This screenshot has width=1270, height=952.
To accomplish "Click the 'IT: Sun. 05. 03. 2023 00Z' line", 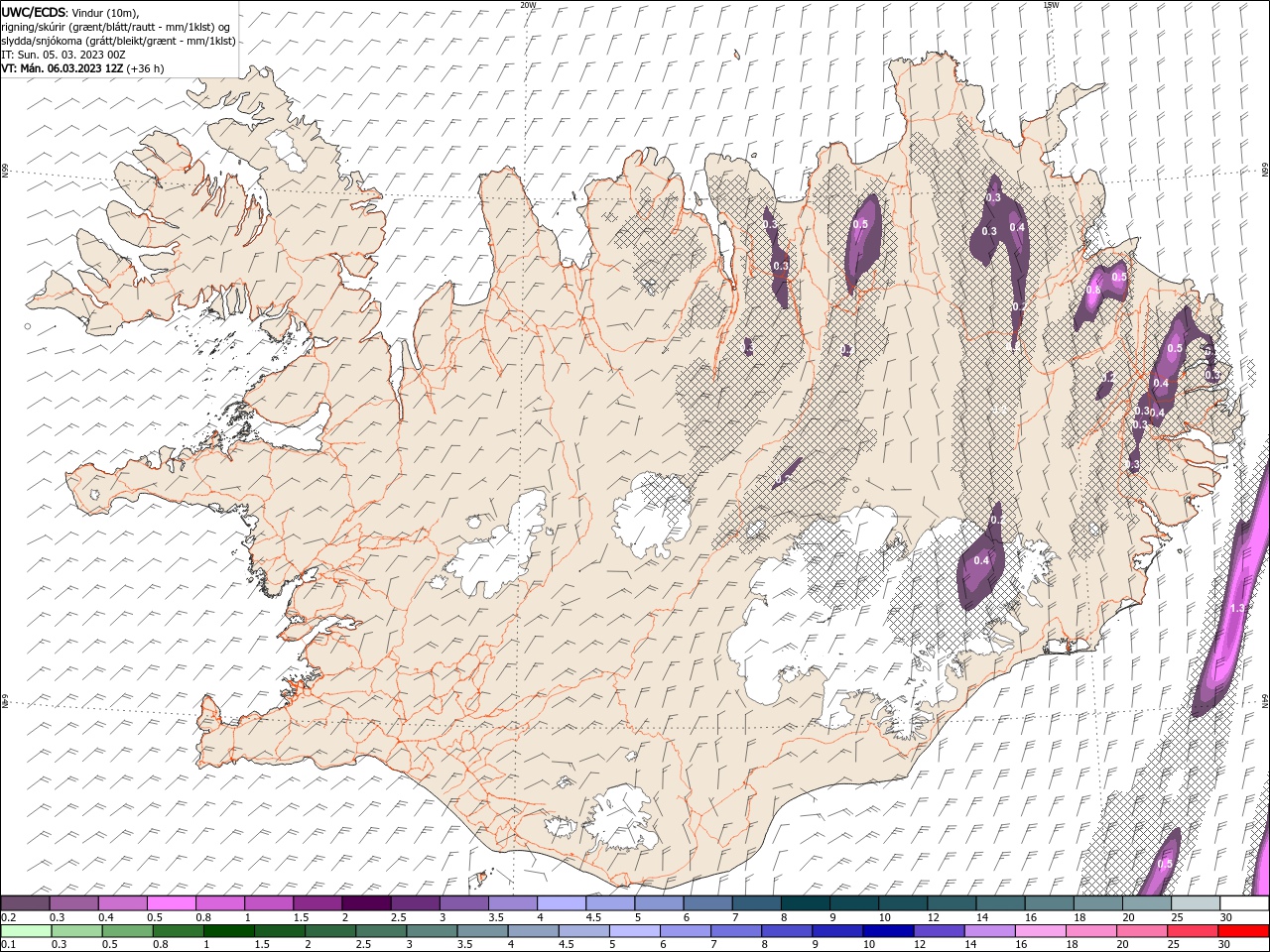I will point(63,55).
